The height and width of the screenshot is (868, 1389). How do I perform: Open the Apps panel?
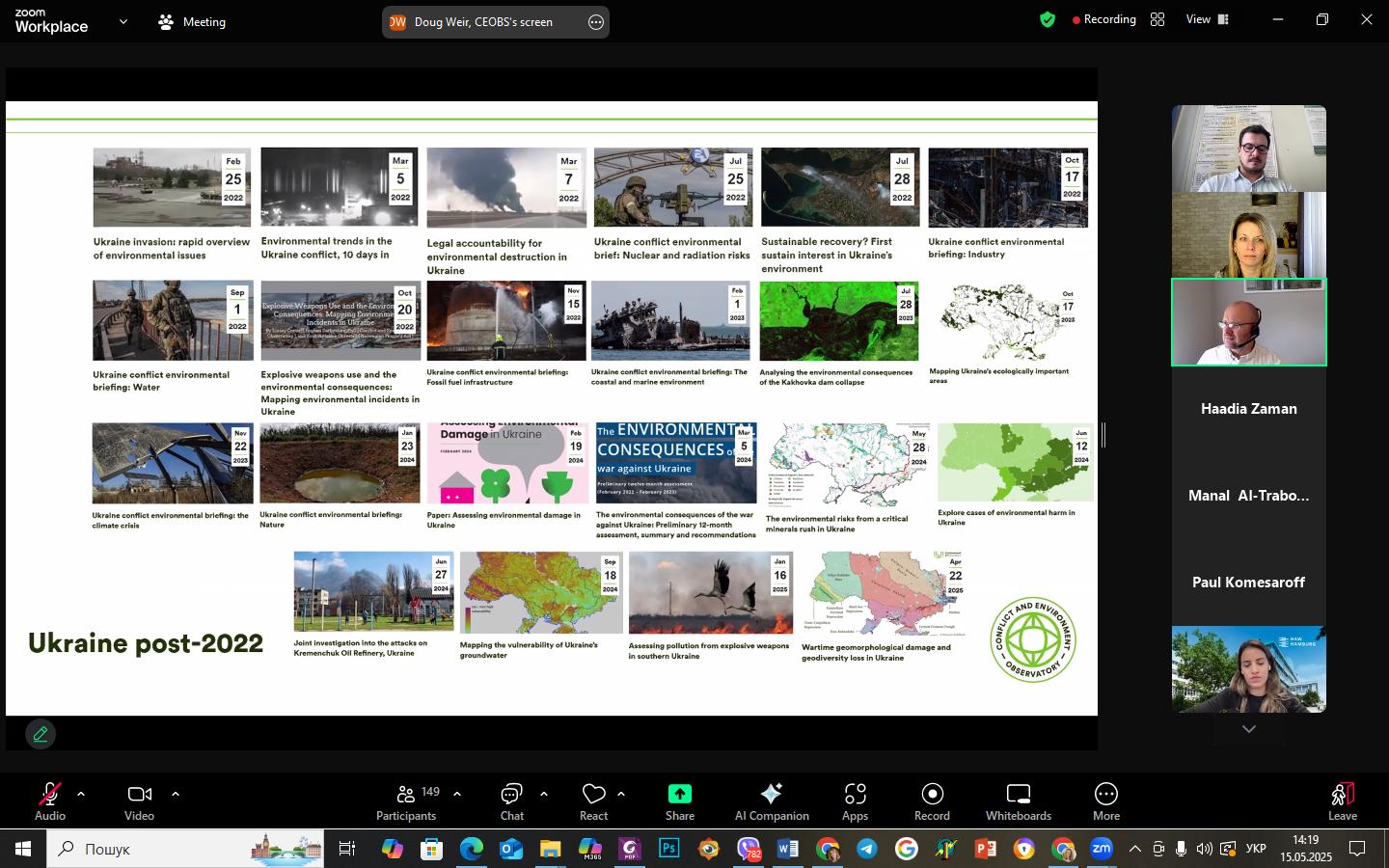tap(855, 800)
